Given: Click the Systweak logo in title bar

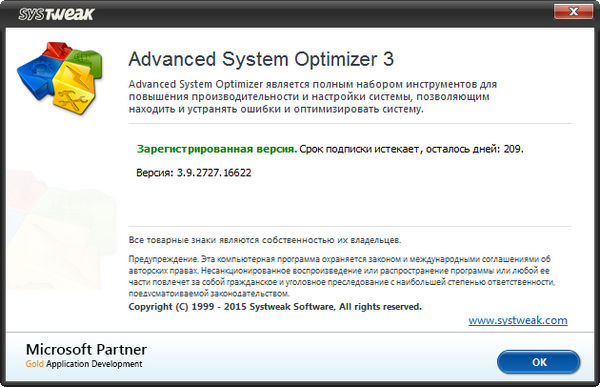Looking at the screenshot, I should pos(56,14).
